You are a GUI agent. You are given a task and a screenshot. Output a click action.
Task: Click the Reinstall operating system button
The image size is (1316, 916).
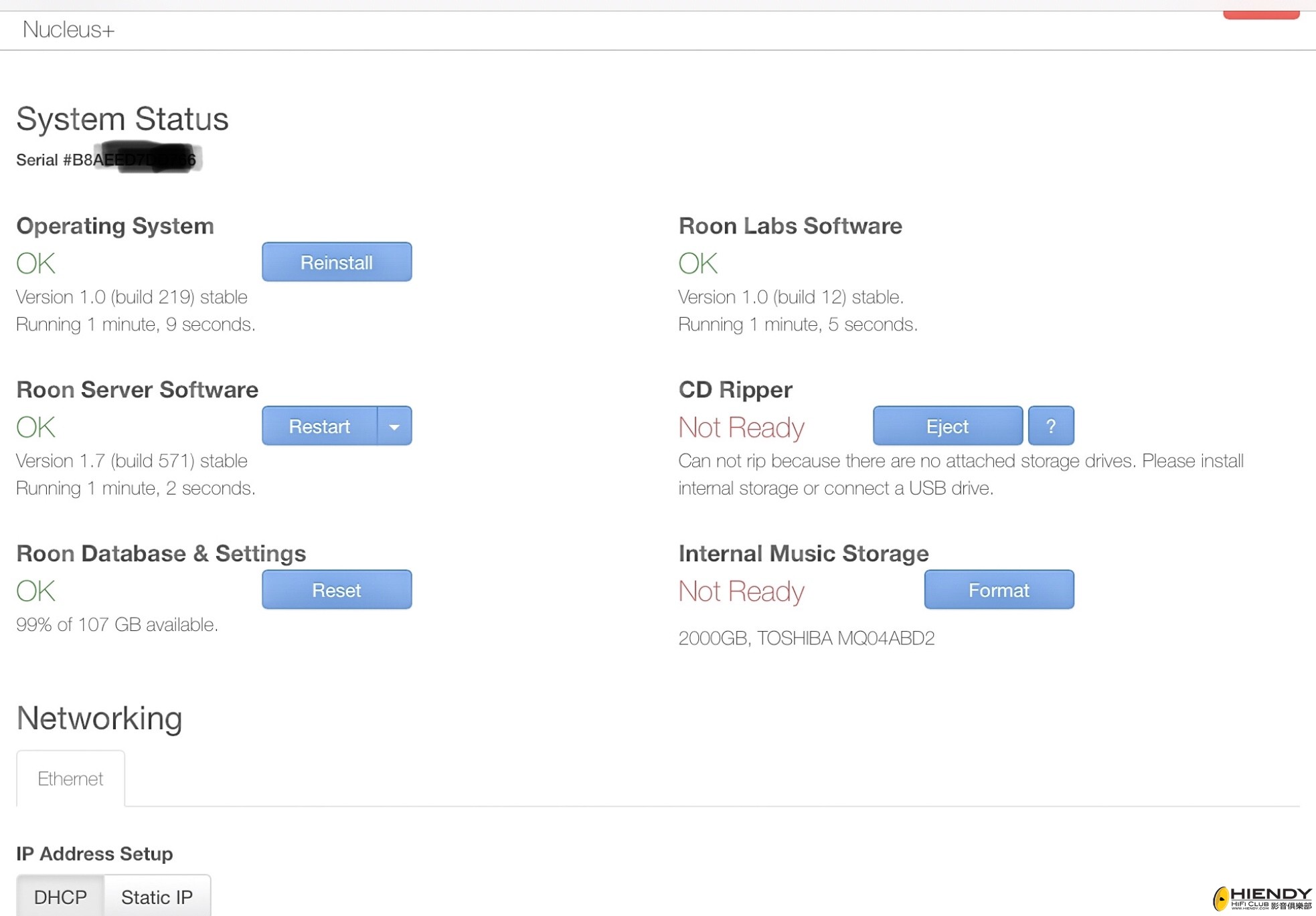tap(336, 262)
